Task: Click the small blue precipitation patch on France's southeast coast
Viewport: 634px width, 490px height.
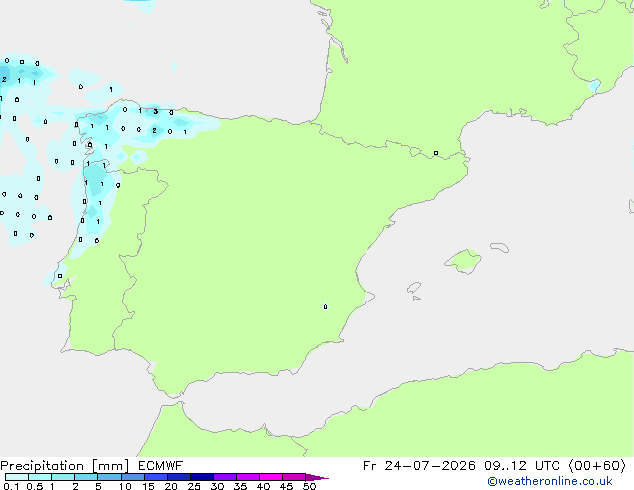Action: tap(594, 86)
